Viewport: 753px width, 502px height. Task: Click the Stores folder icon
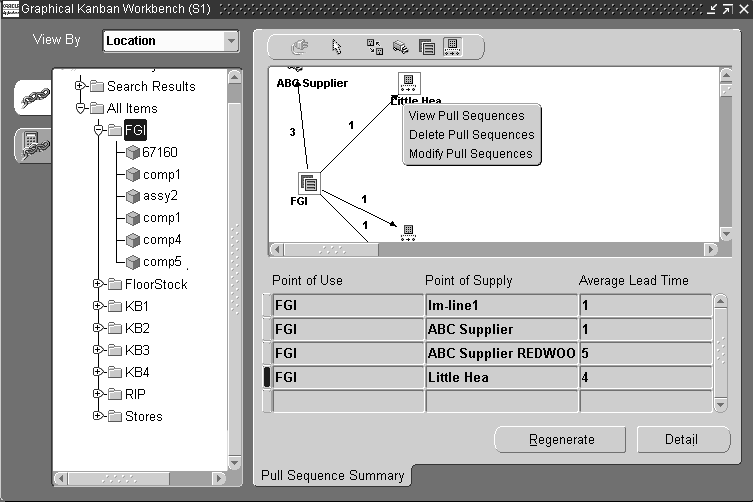coord(115,416)
